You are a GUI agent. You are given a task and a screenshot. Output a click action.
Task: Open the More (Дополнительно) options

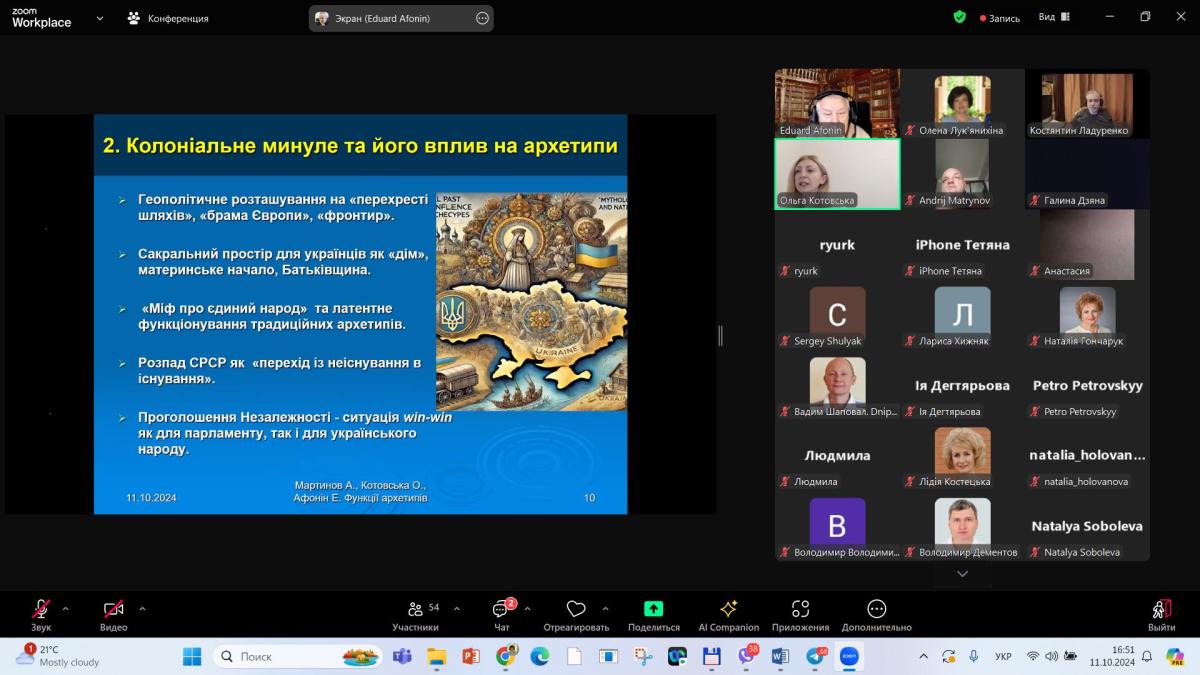click(x=876, y=609)
